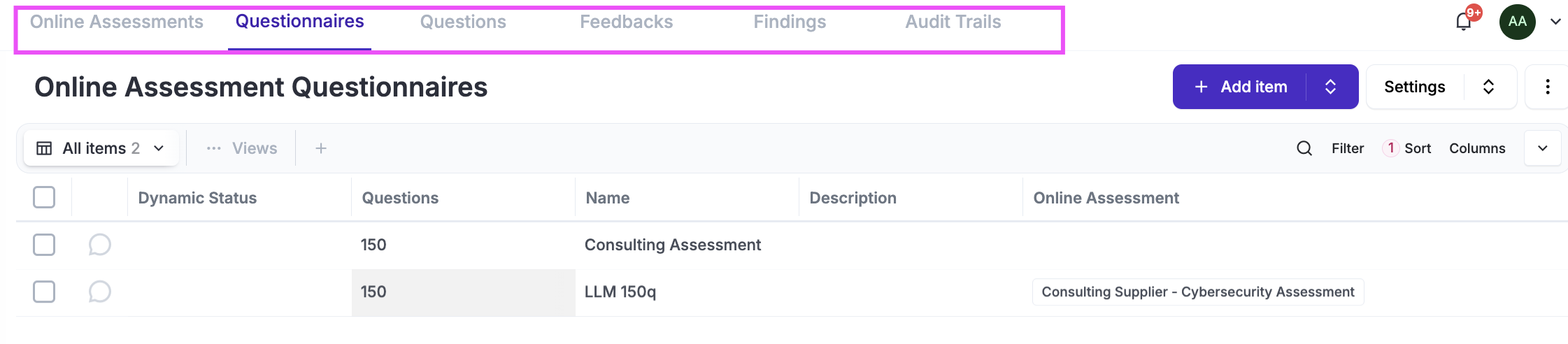The height and width of the screenshot is (344, 1568).
Task: Expand the chevron next to Columns
Action: pos(1542,148)
